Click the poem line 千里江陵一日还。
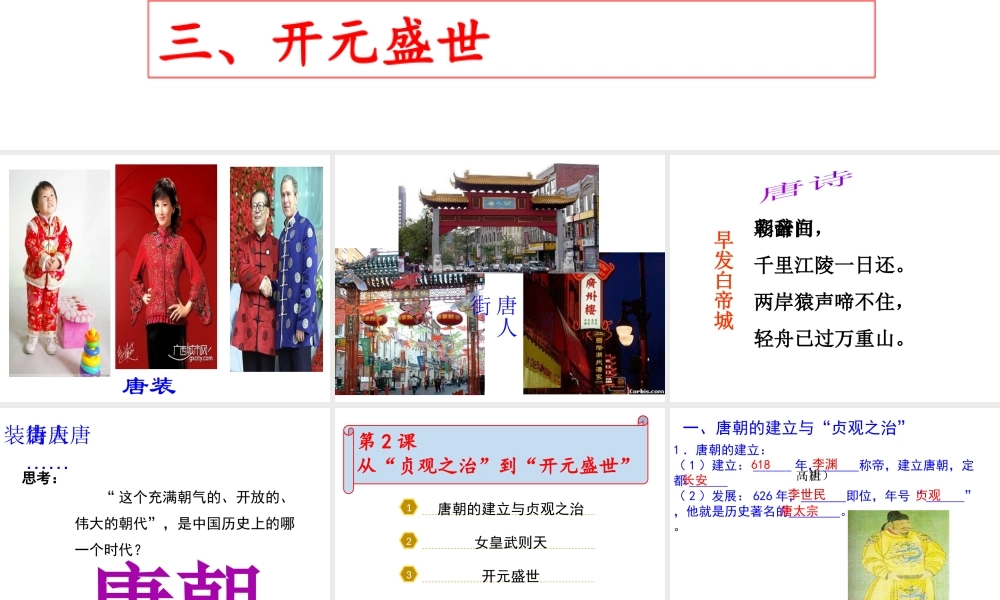This screenshot has height=600, width=1000. (x=830, y=265)
